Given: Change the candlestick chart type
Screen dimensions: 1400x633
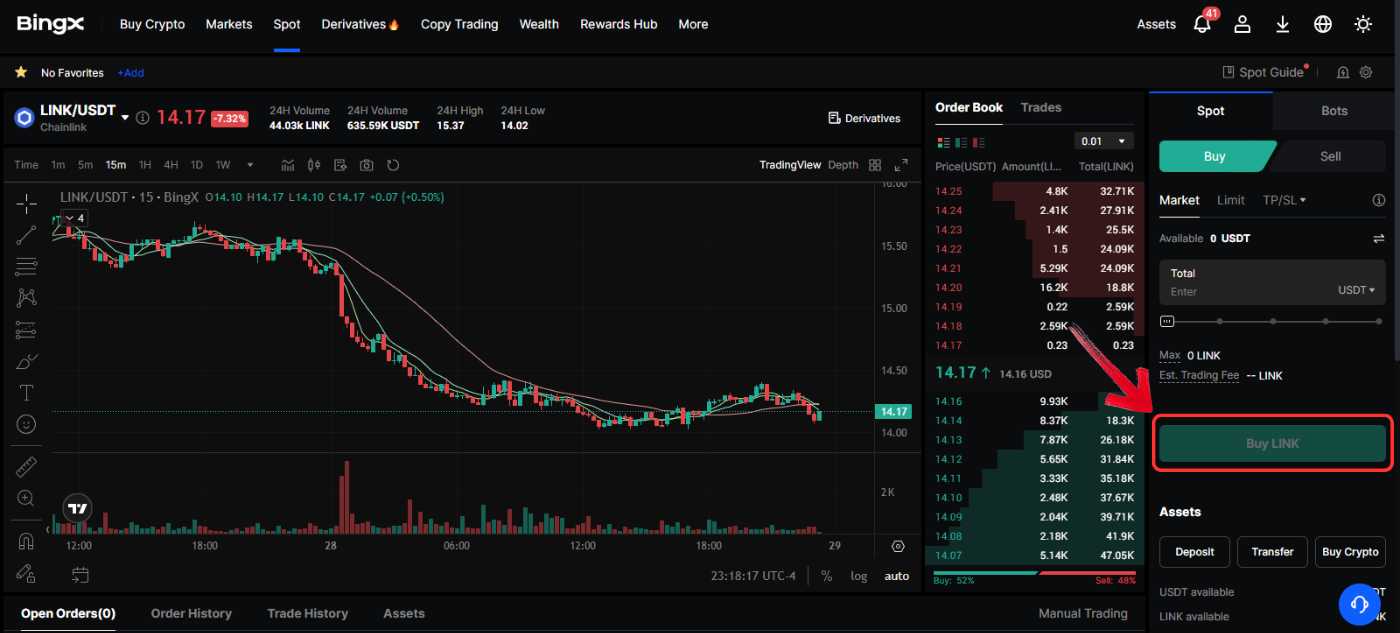Looking at the screenshot, I should point(314,165).
